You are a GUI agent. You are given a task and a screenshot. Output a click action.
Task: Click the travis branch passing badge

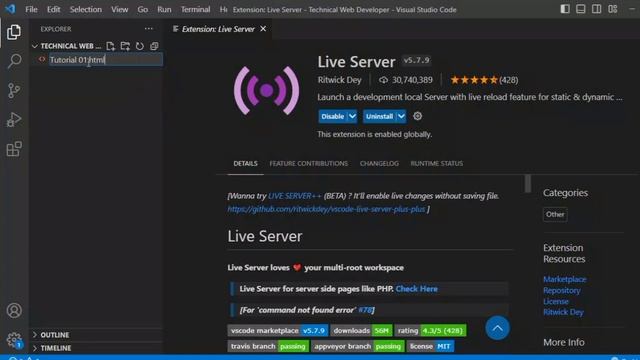pyautogui.click(x=268, y=346)
